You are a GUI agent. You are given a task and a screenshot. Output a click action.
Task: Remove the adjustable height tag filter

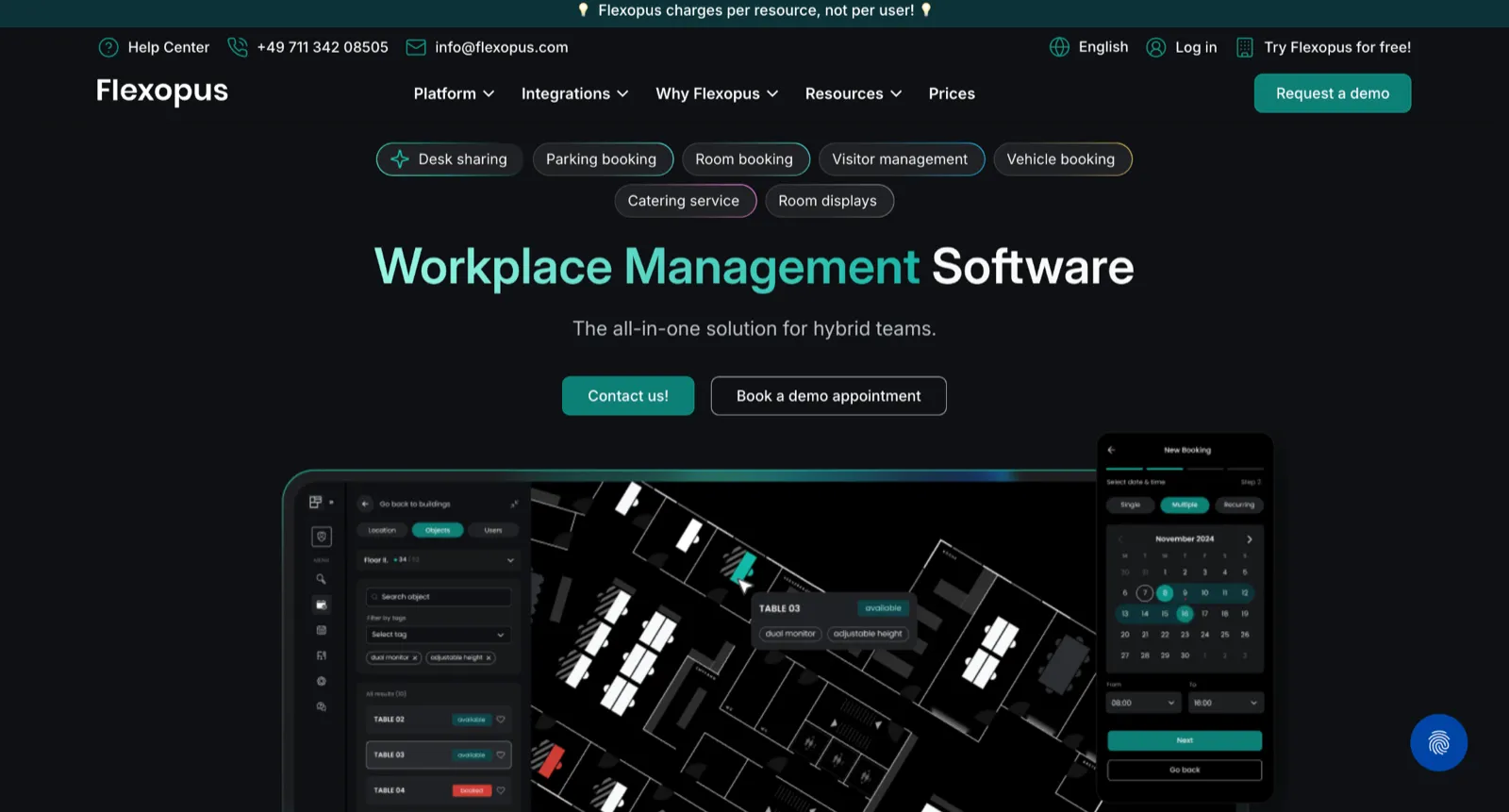pos(489,658)
